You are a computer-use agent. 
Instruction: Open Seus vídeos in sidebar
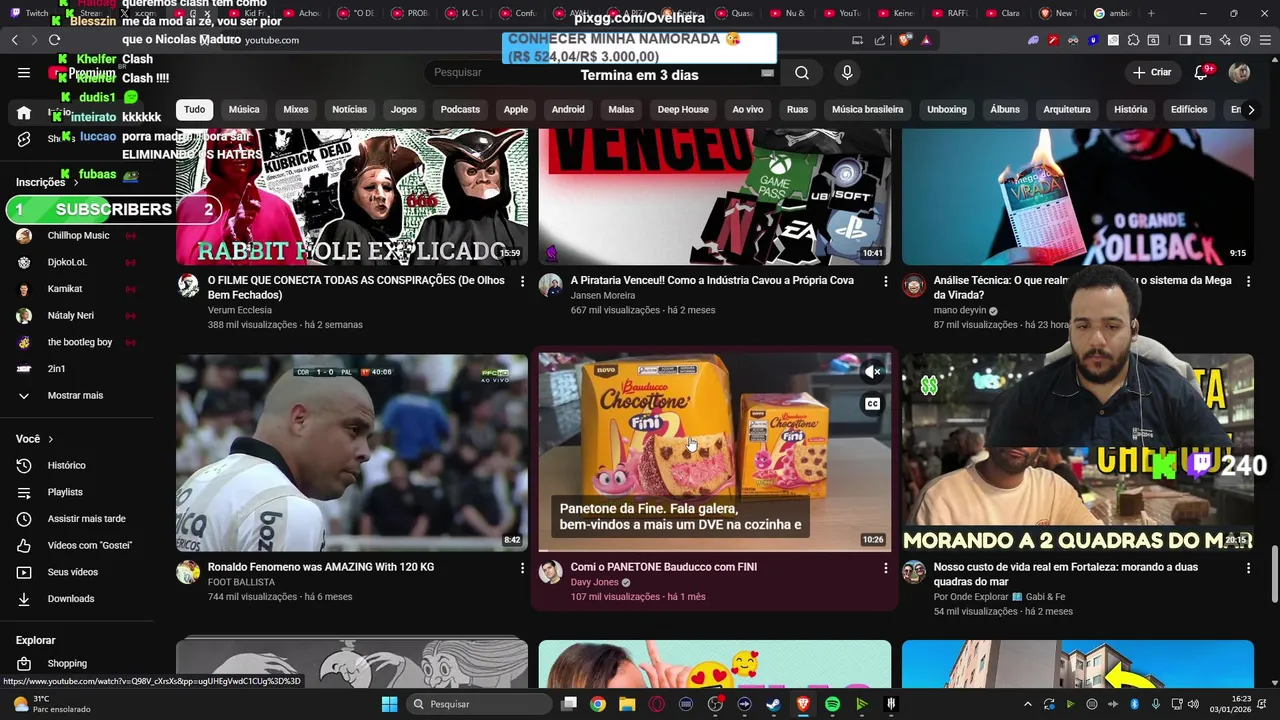(x=76, y=572)
